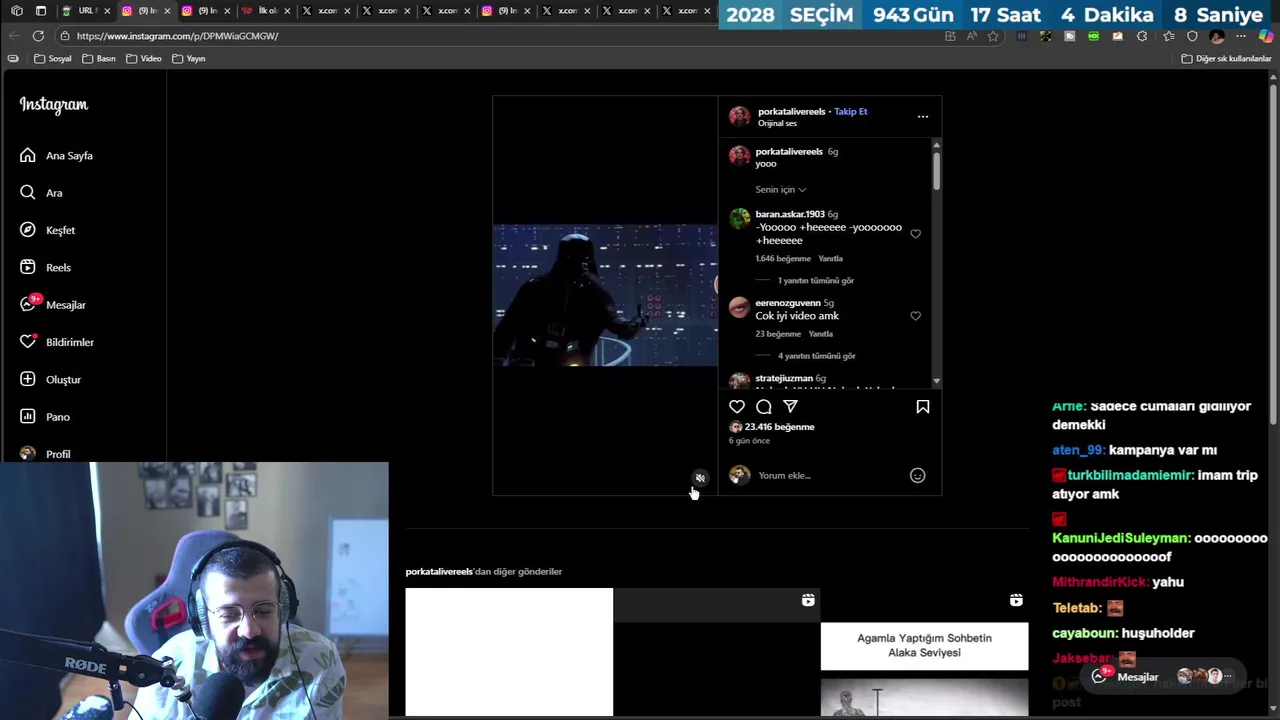Open the Ara search sidebar item
Image resolution: width=1280 pixels, height=720 pixels.
click(41, 193)
